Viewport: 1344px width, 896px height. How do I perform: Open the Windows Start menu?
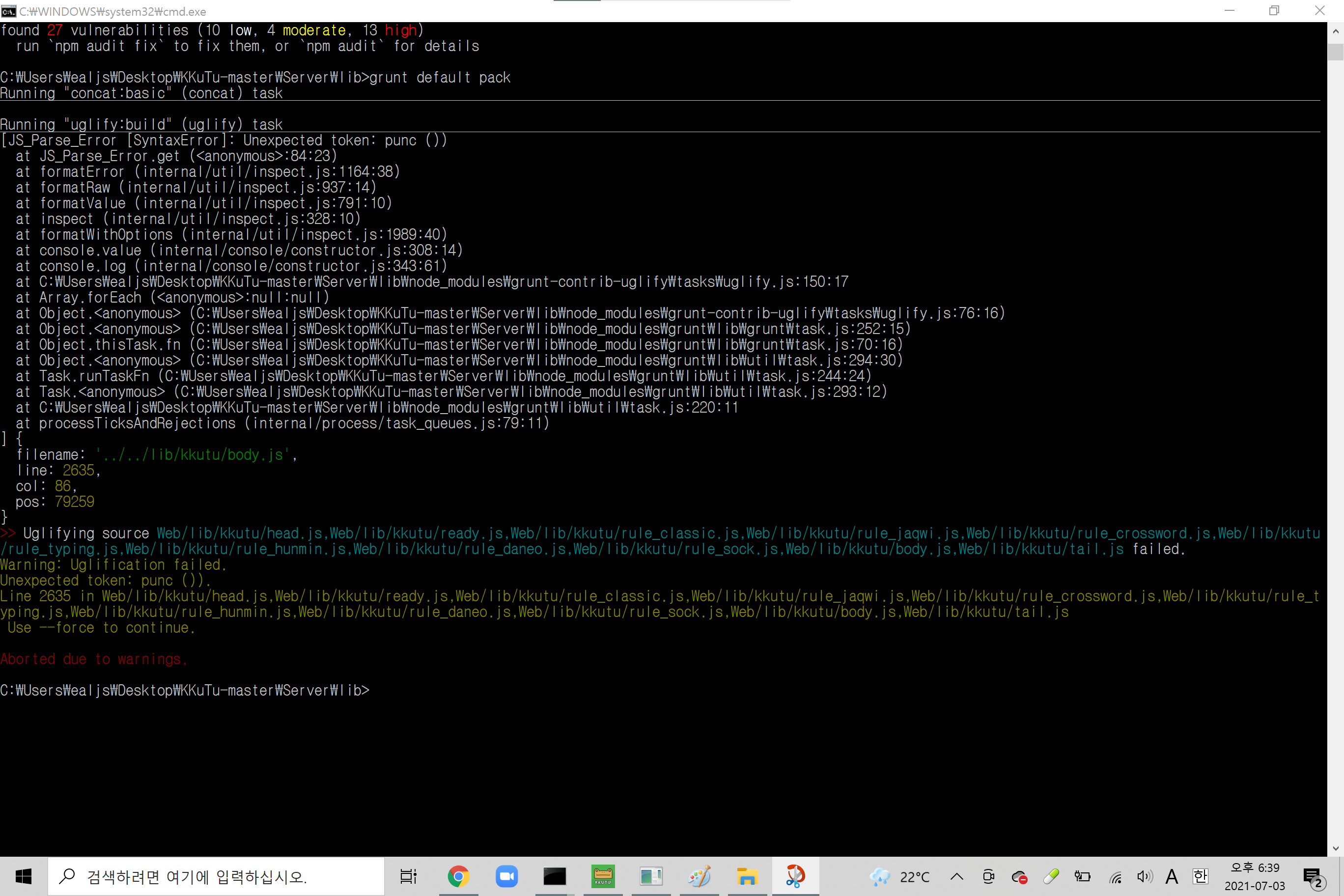tap(23, 876)
